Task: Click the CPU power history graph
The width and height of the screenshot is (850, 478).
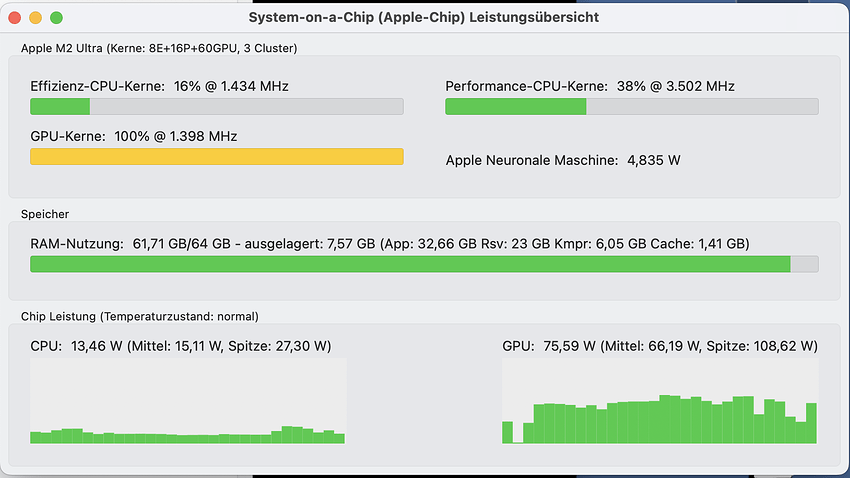Action: 188,401
